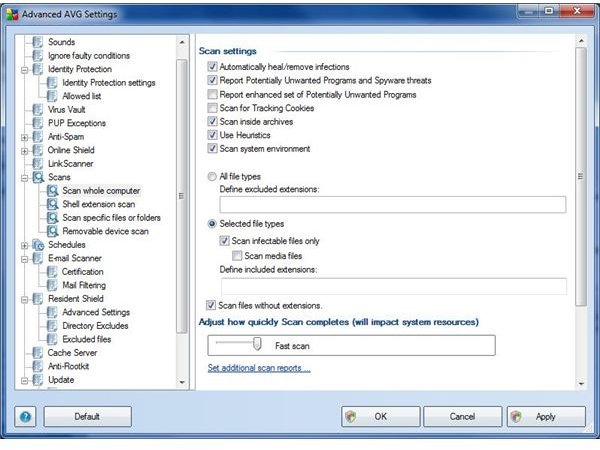Click the Cancel button
Screen dimensions: 600x450
tap(462, 416)
